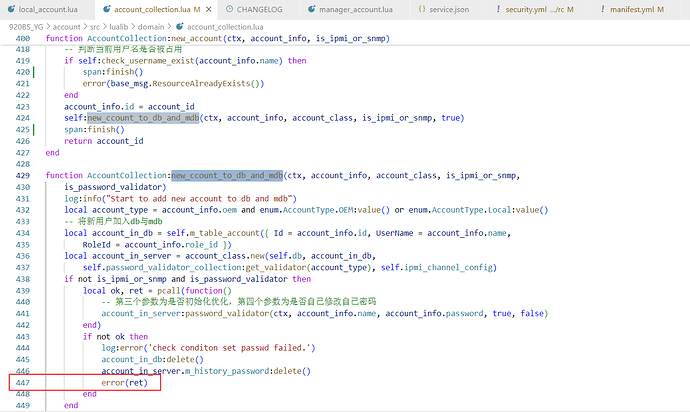Open the CHANGELOG tab

(262, 8)
